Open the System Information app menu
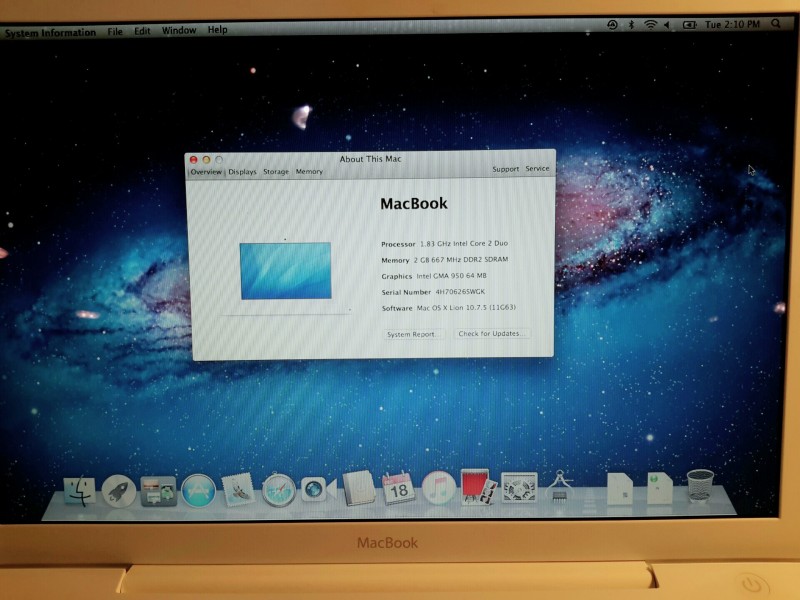 (51, 33)
